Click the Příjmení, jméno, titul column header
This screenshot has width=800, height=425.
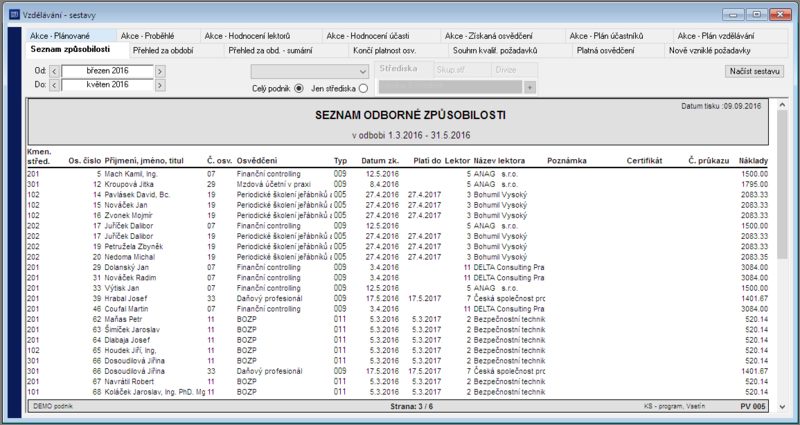coord(144,161)
